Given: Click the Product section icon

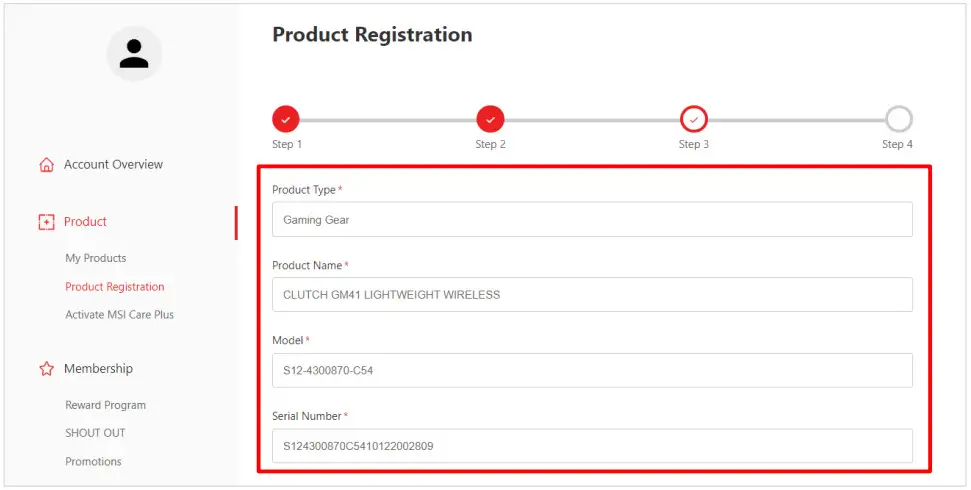Looking at the screenshot, I should pos(46,222).
